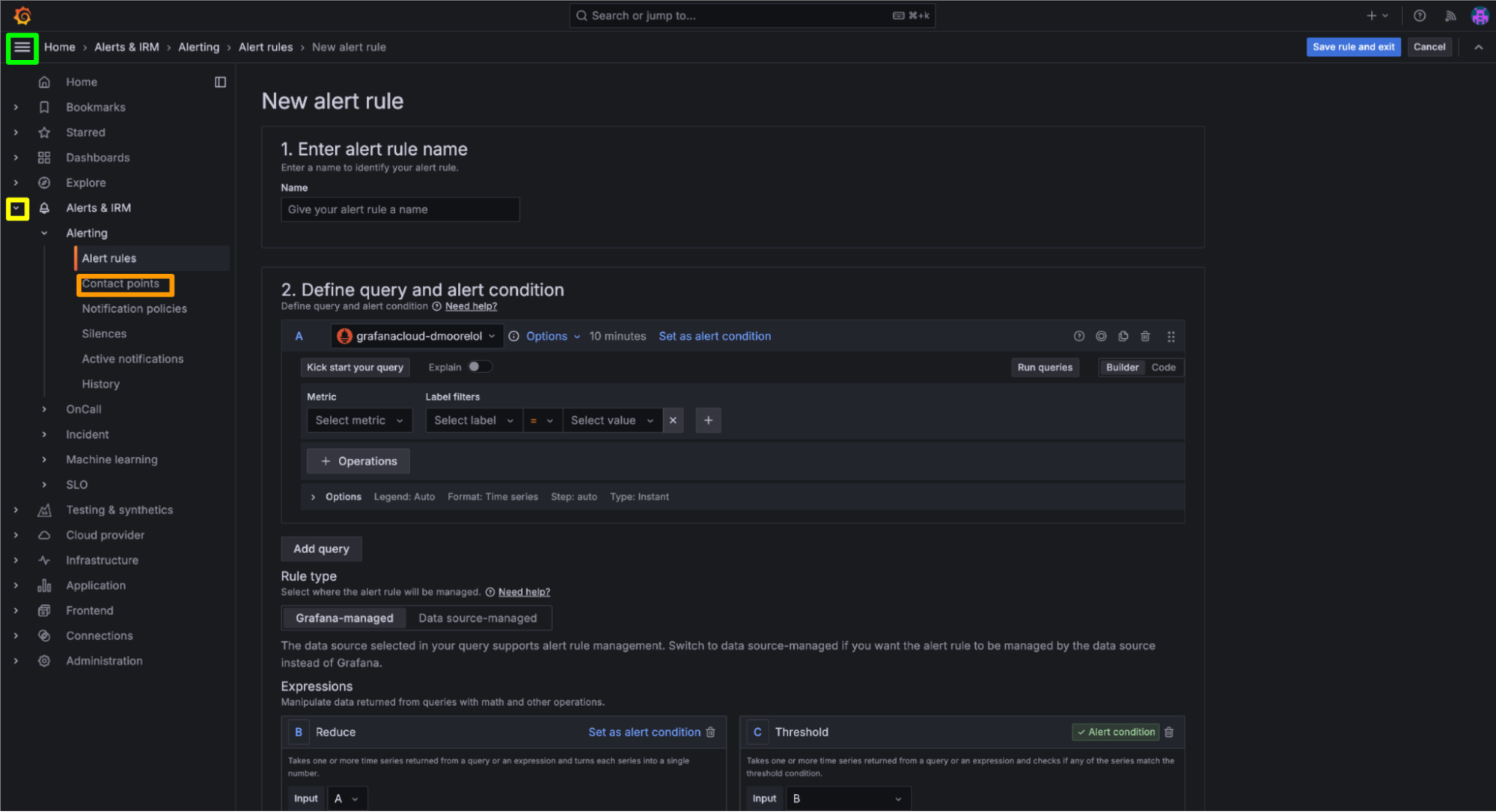The width and height of the screenshot is (1496, 812).
Task: Open the hamburger navigation menu
Action: point(22,48)
